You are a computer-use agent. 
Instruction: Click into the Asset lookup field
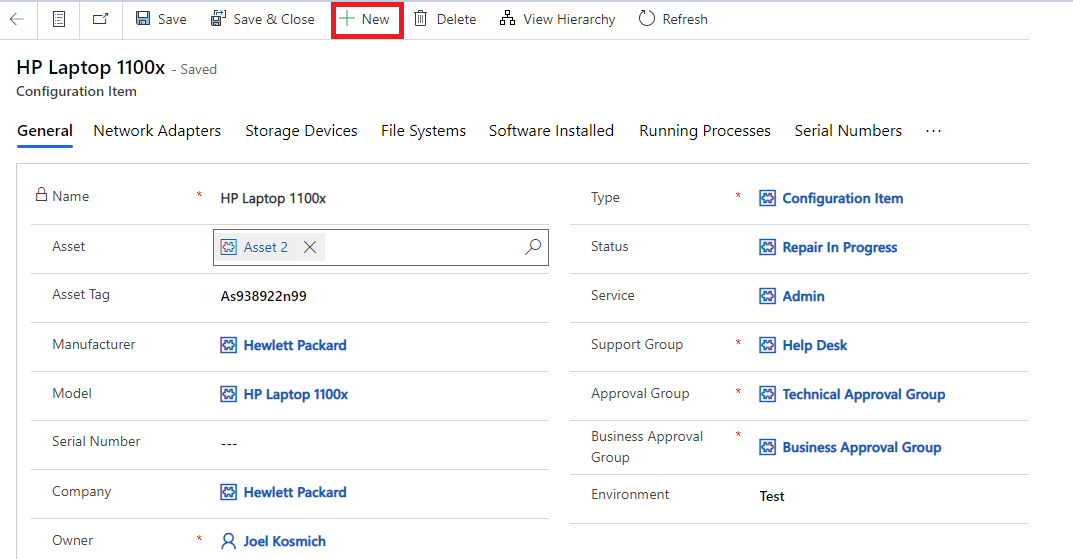click(x=381, y=247)
